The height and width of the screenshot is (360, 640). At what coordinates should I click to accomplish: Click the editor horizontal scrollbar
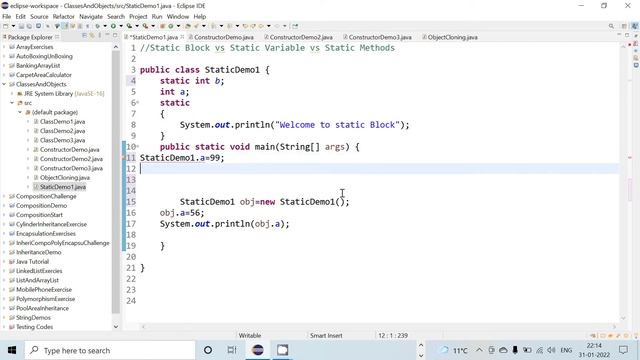(378, 326)
